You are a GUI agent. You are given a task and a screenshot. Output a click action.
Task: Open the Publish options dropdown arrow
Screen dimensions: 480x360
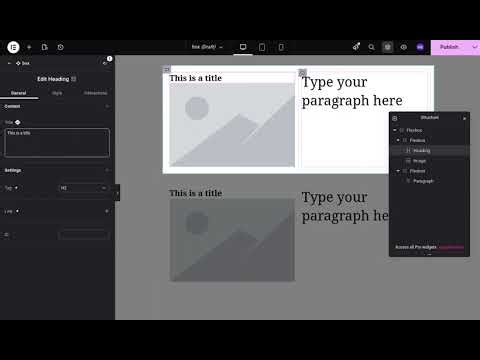475,47
